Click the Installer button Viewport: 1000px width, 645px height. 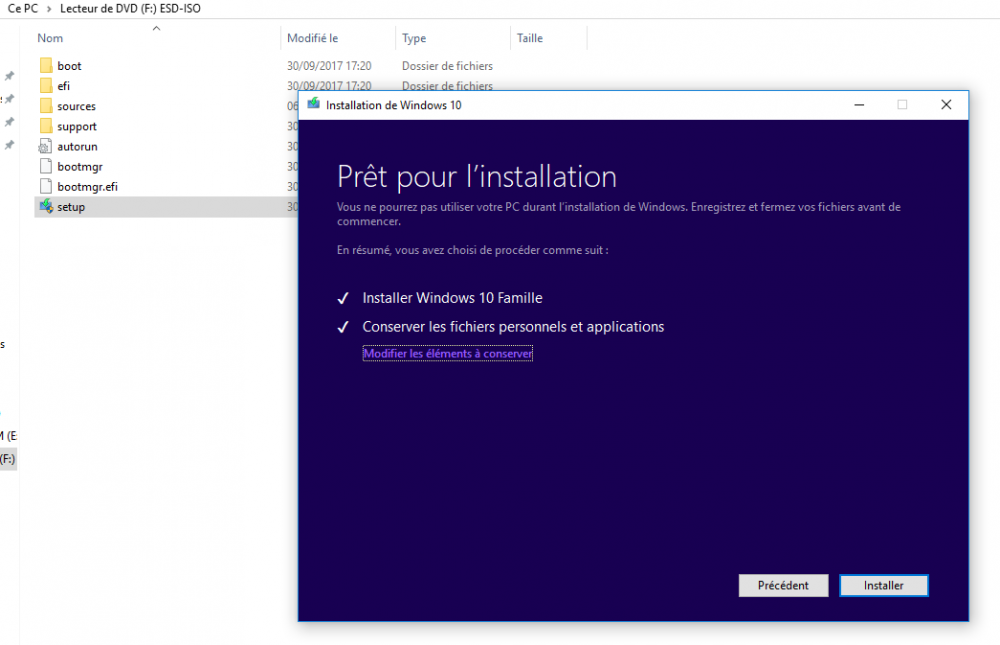pyautogui.click(x=883, y=585)
